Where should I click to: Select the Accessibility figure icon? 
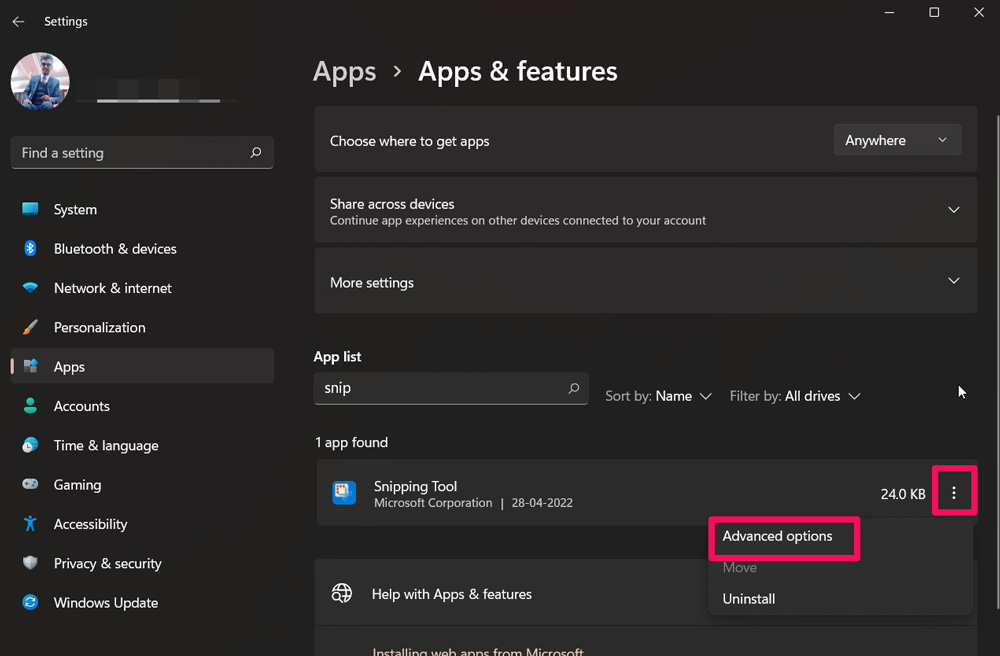pos(31,524)
